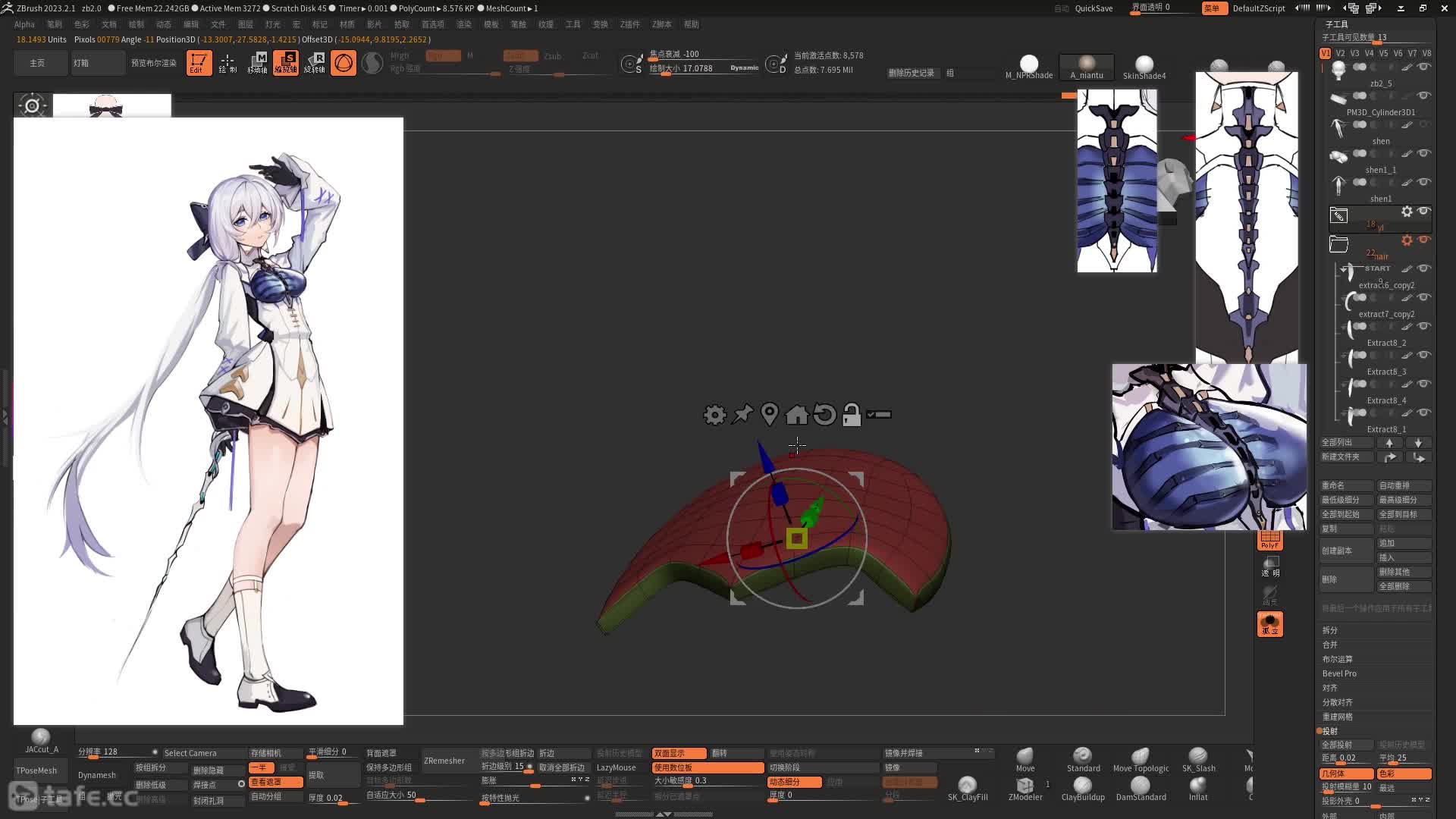The image size is (1456, 819).
Task: Select the Rotate axis (旋转轴) tool
Action: coord(315,63)
